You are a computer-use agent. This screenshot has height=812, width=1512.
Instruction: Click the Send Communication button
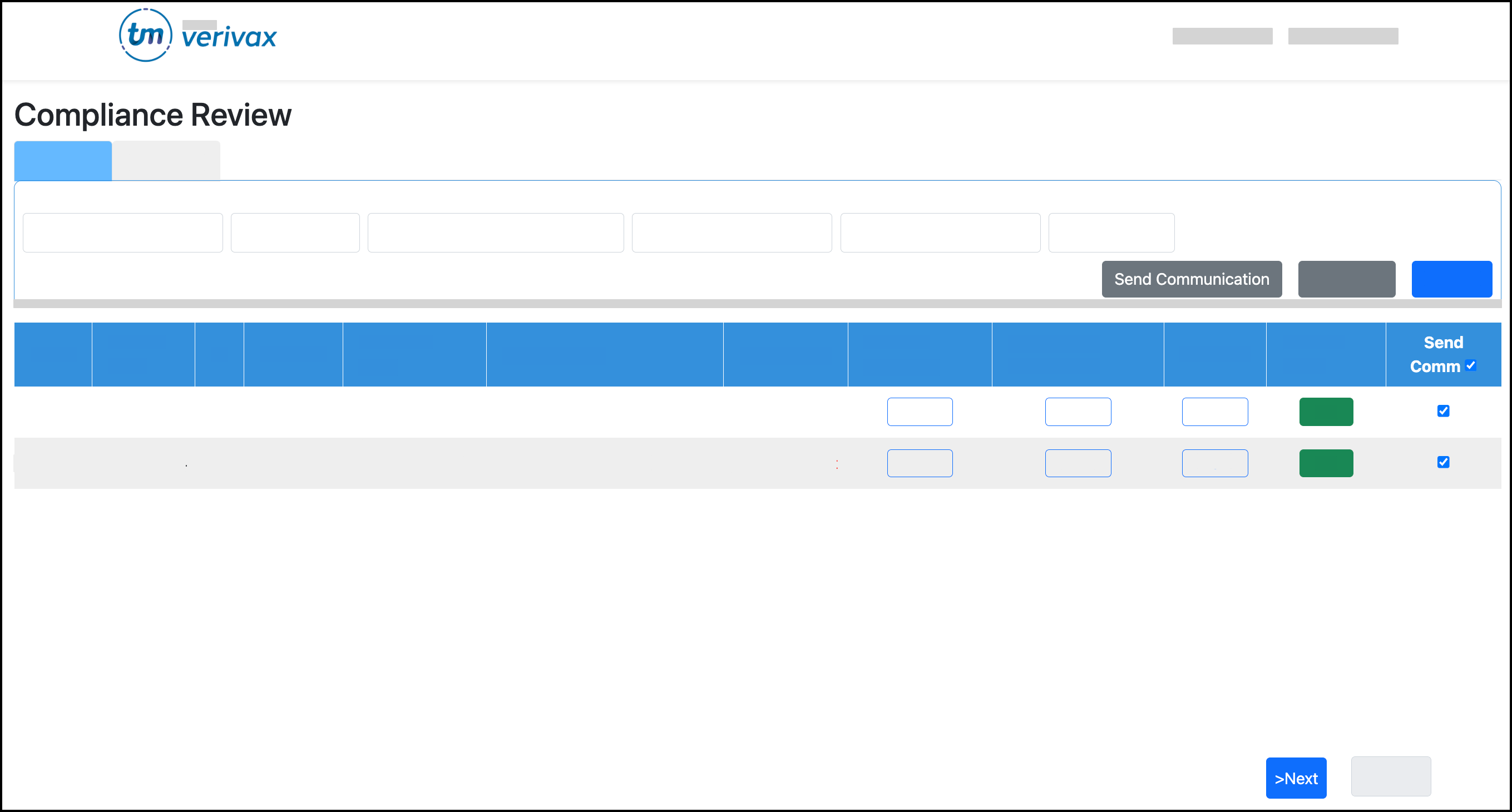click(x=1192, y=278)
